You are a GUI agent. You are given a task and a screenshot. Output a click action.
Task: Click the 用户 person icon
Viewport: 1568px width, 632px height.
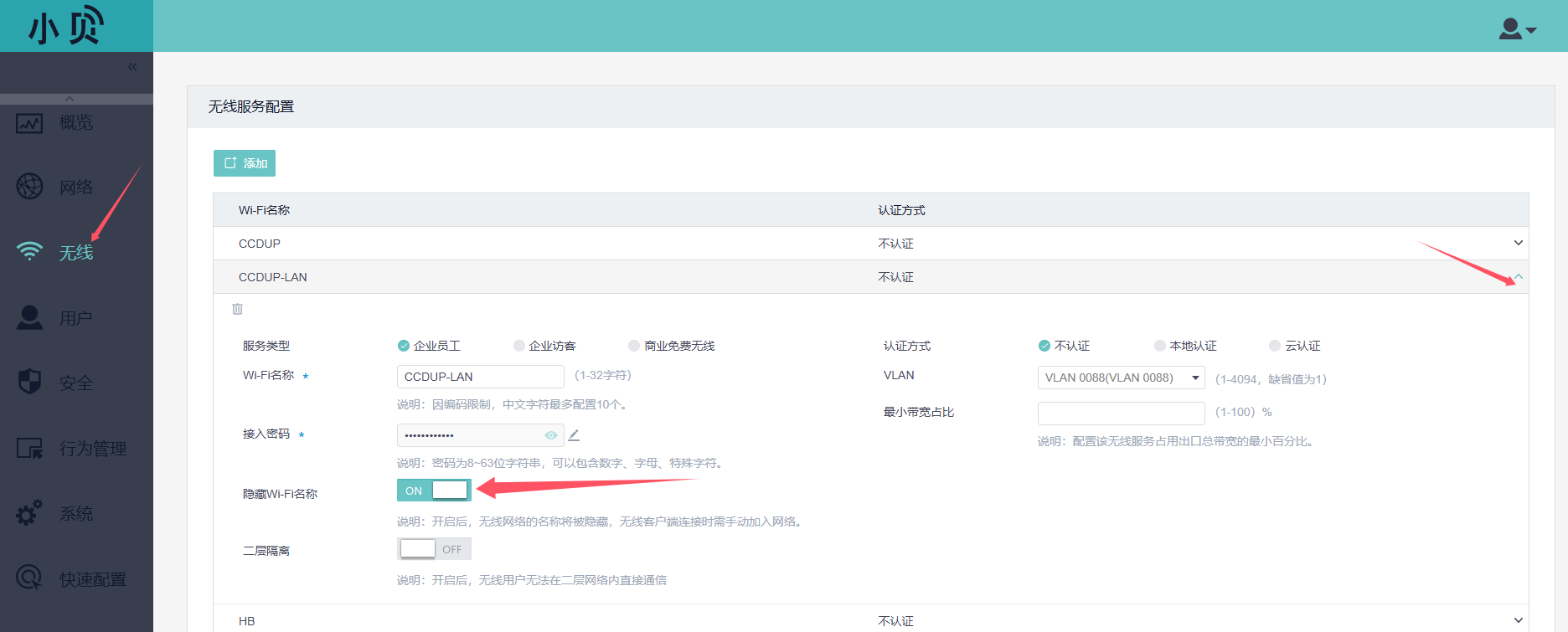point(29,317)
